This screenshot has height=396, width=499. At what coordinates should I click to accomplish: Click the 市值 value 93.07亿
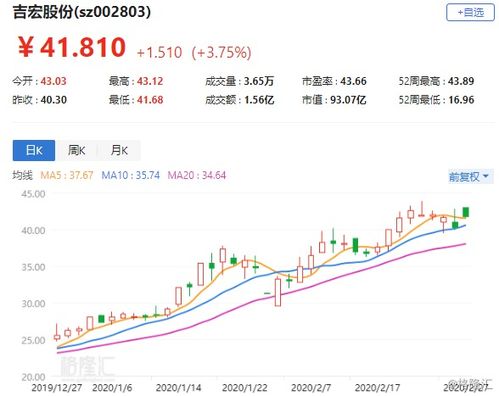tap(348, 100)
